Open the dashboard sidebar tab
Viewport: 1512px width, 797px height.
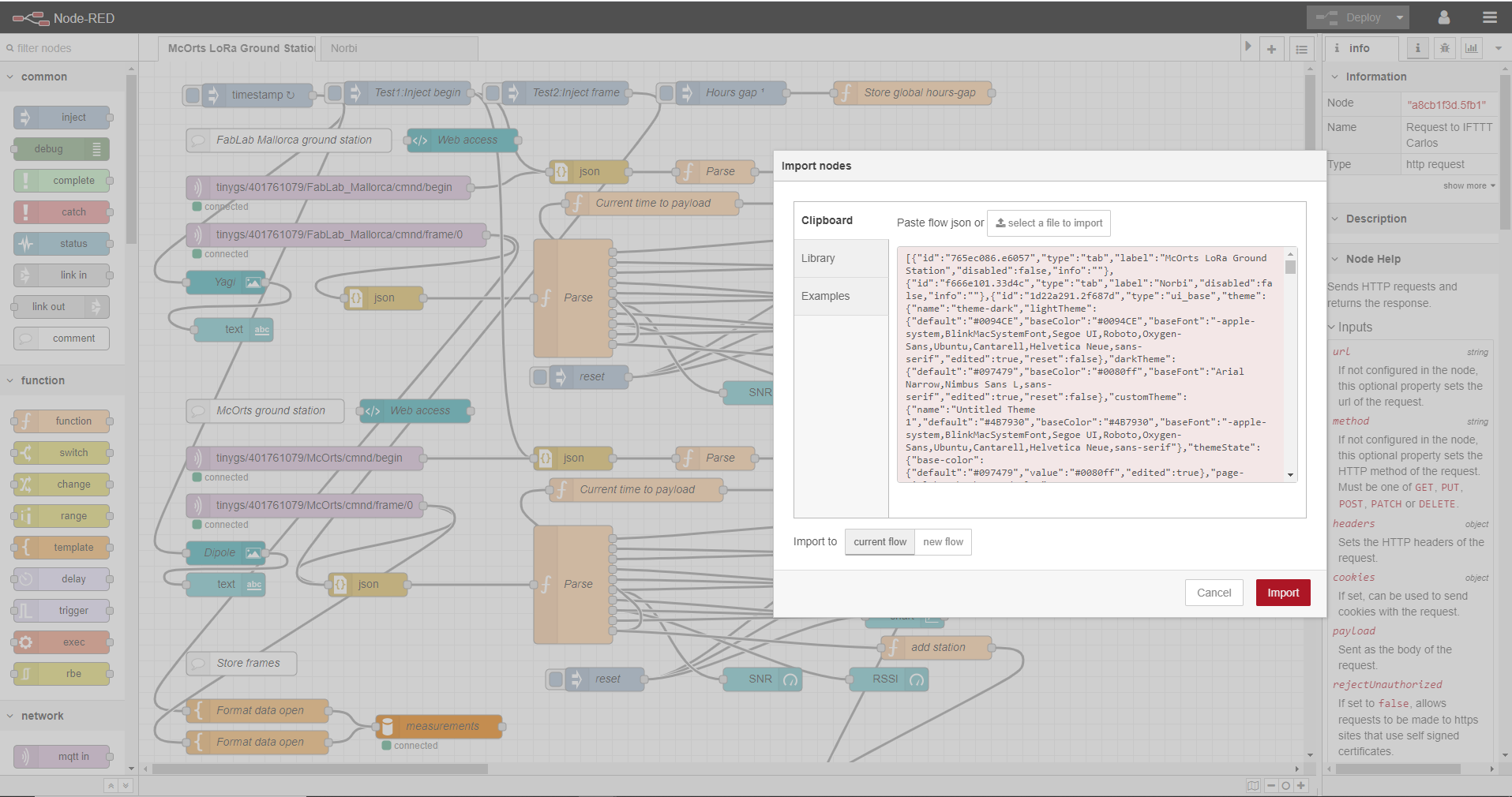tap(1470, 48)
